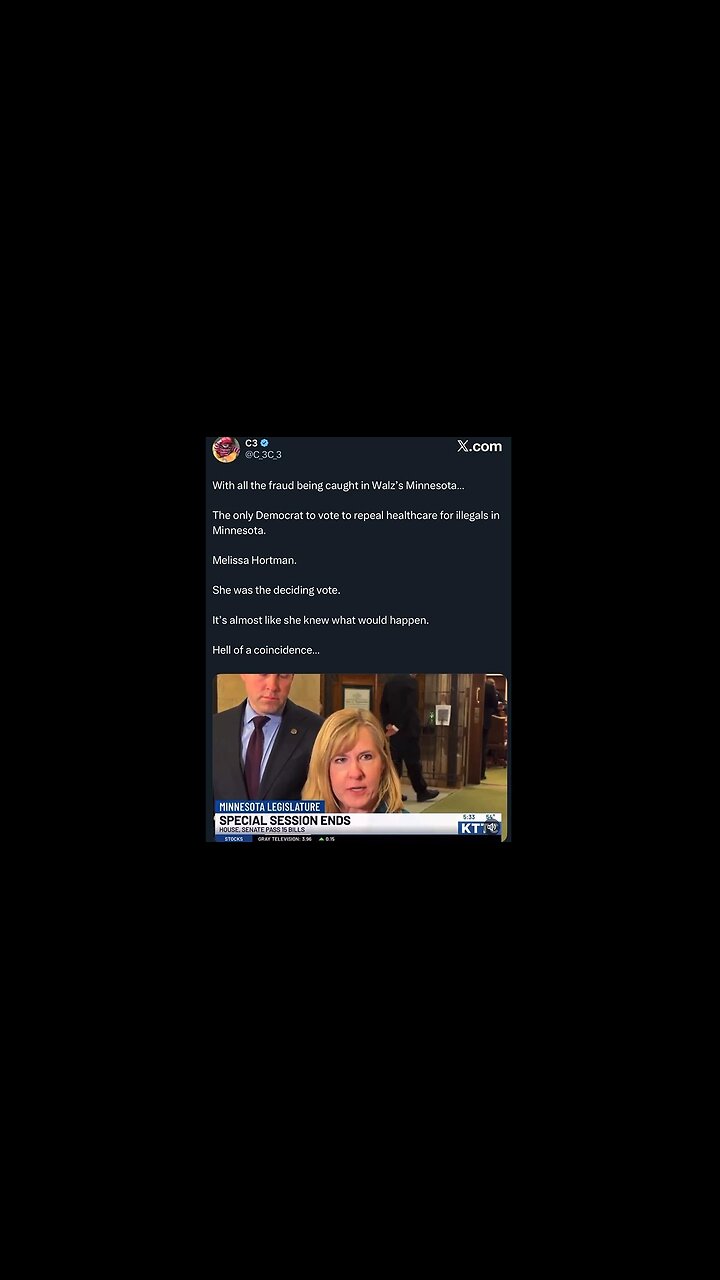Click the MINNESOTA LEGISLATURE banner label

tap(270, 807)
